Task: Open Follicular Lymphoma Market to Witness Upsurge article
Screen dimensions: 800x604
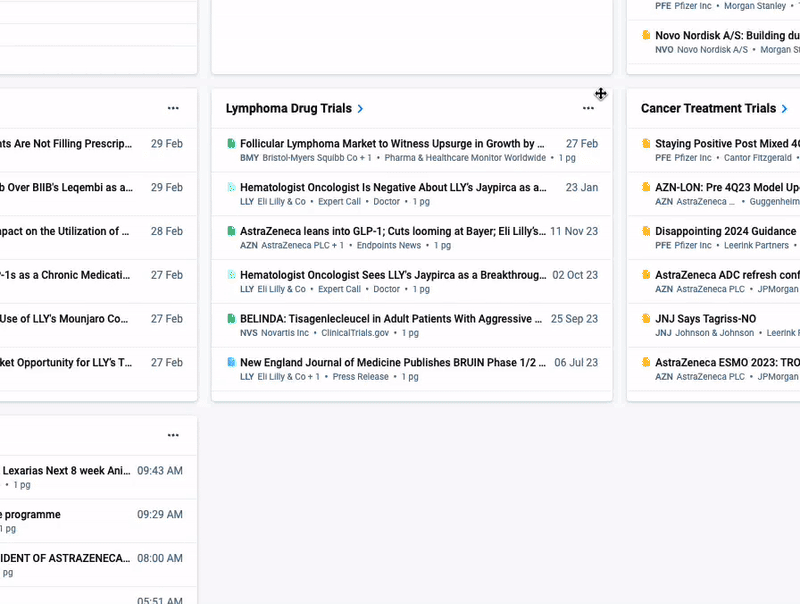Action: [x=392, y=144]
